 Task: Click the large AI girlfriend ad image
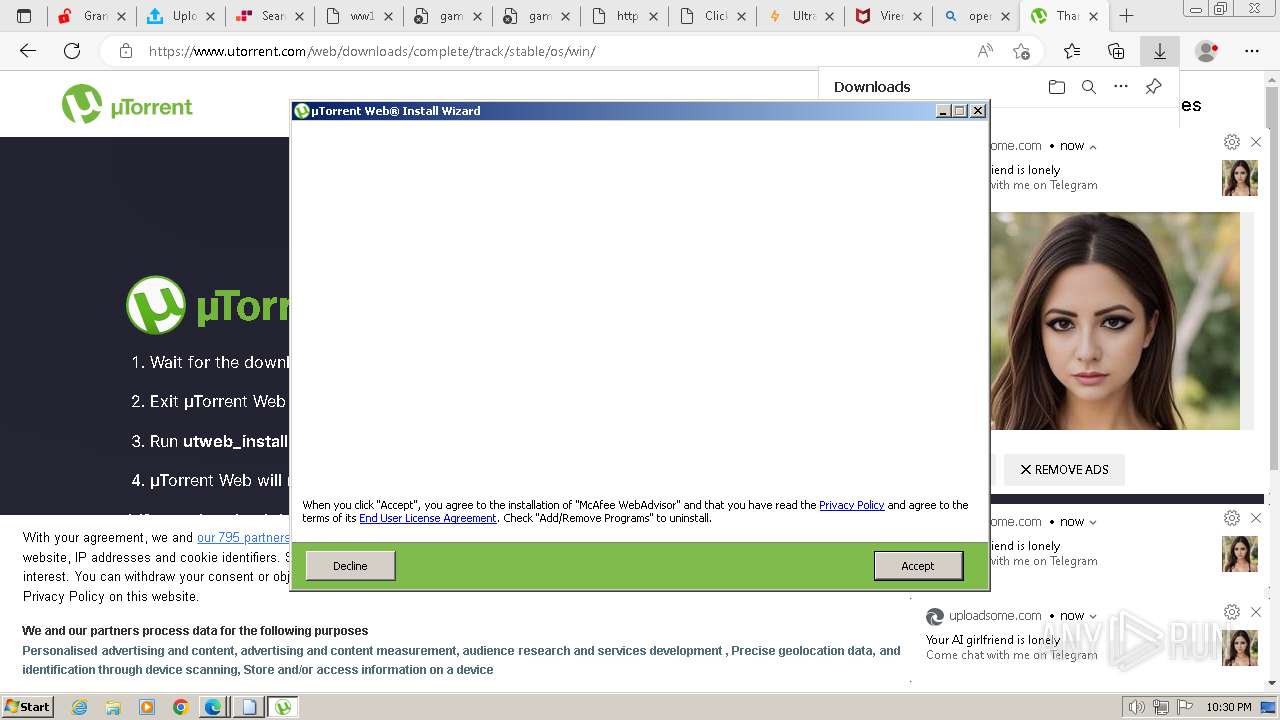(1115, 321)
